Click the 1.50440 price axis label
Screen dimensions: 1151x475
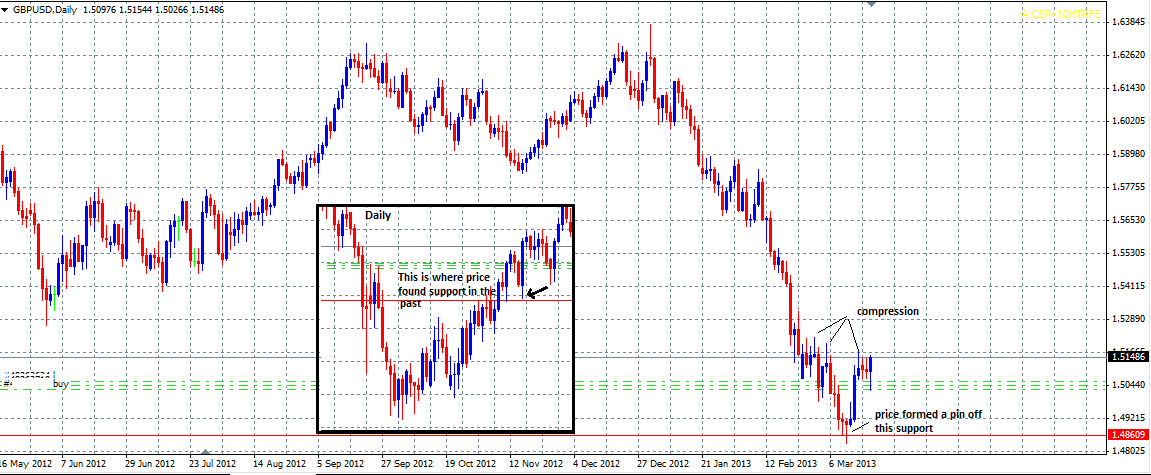click(1127, 385)
